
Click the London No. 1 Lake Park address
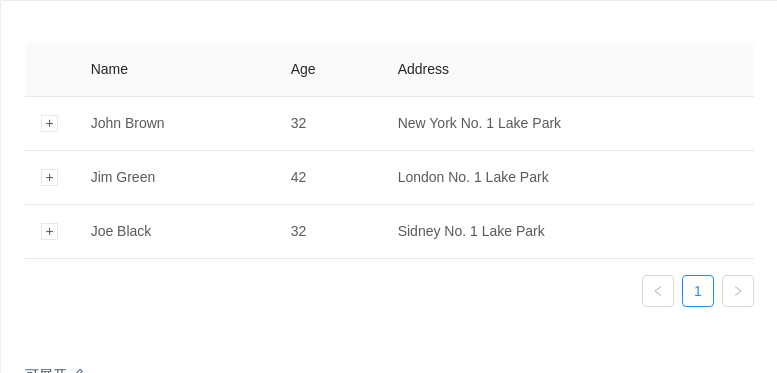point(473,177)
